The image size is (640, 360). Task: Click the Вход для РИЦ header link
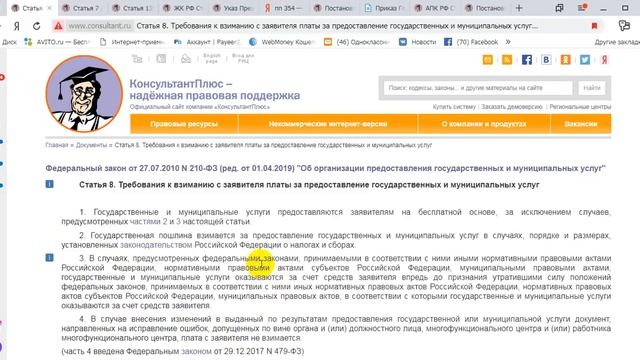pos(243,58)
